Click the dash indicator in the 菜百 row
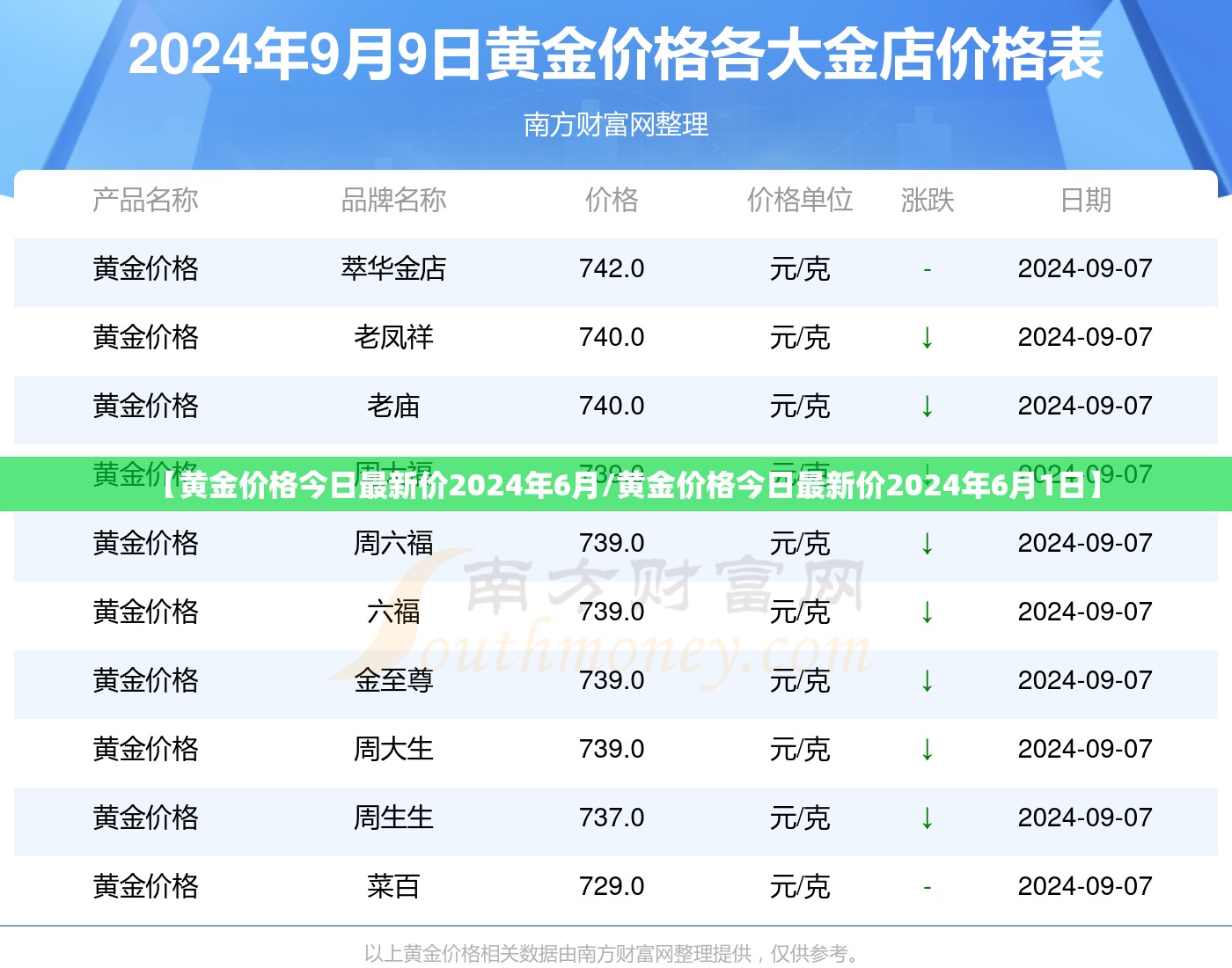Screen dimensions: 1232x968 927,887
